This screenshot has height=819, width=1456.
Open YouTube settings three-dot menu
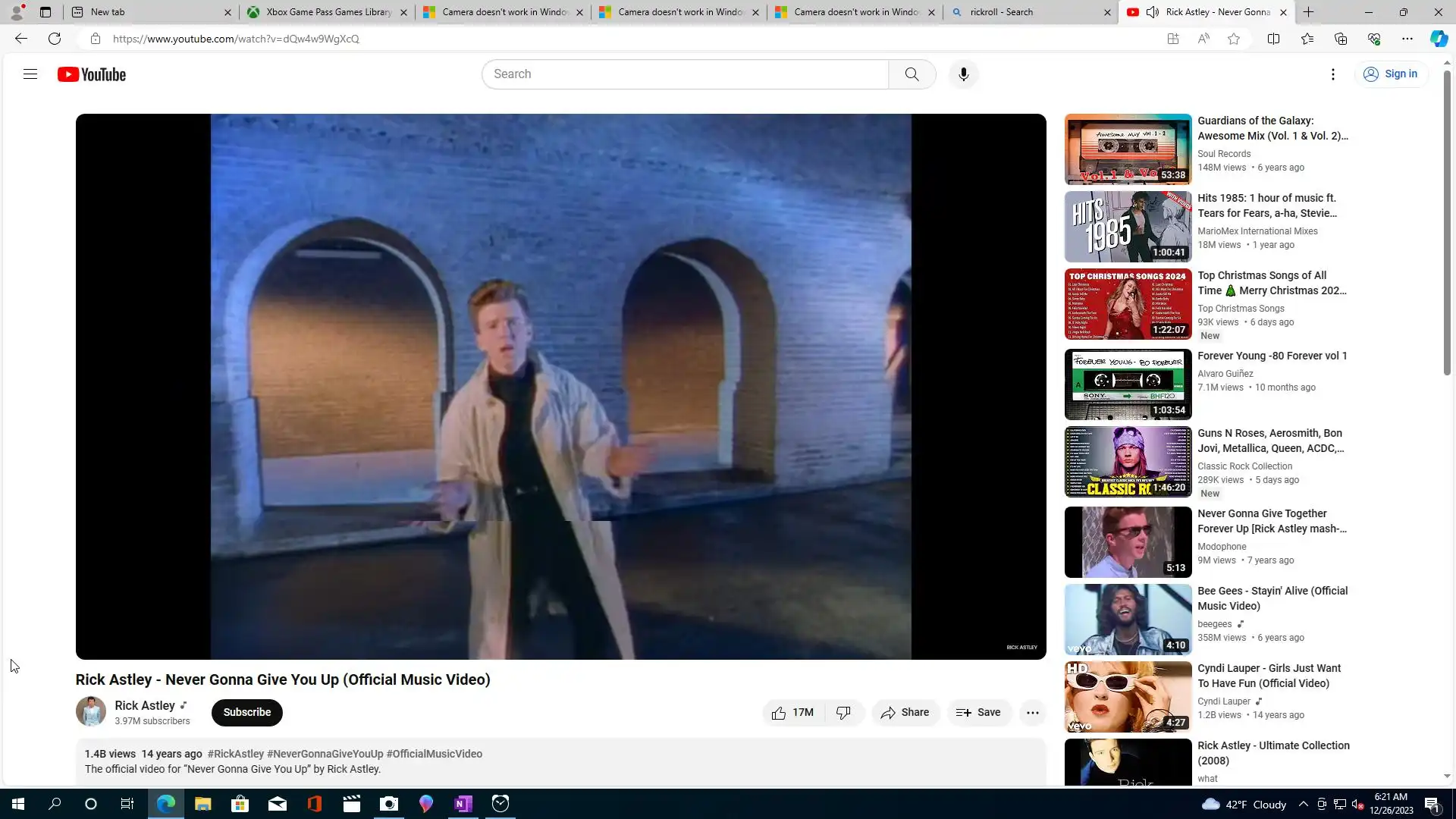click(1332, 74)
